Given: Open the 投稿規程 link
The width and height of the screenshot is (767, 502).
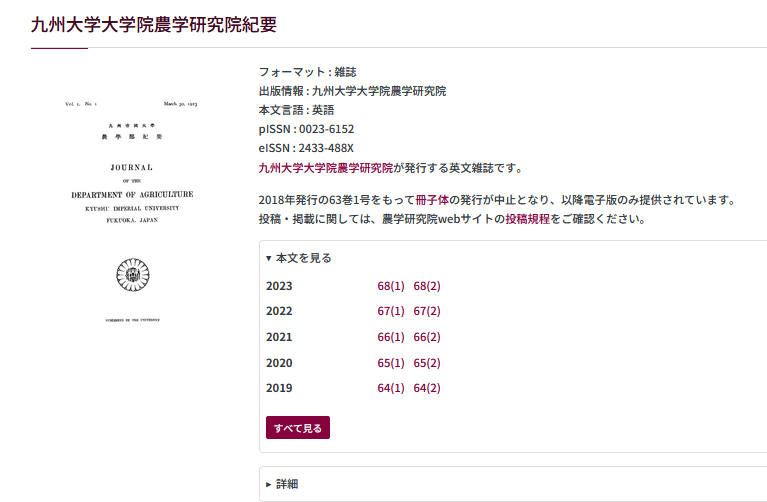Looking at the screenshot, I should point(528,219).
